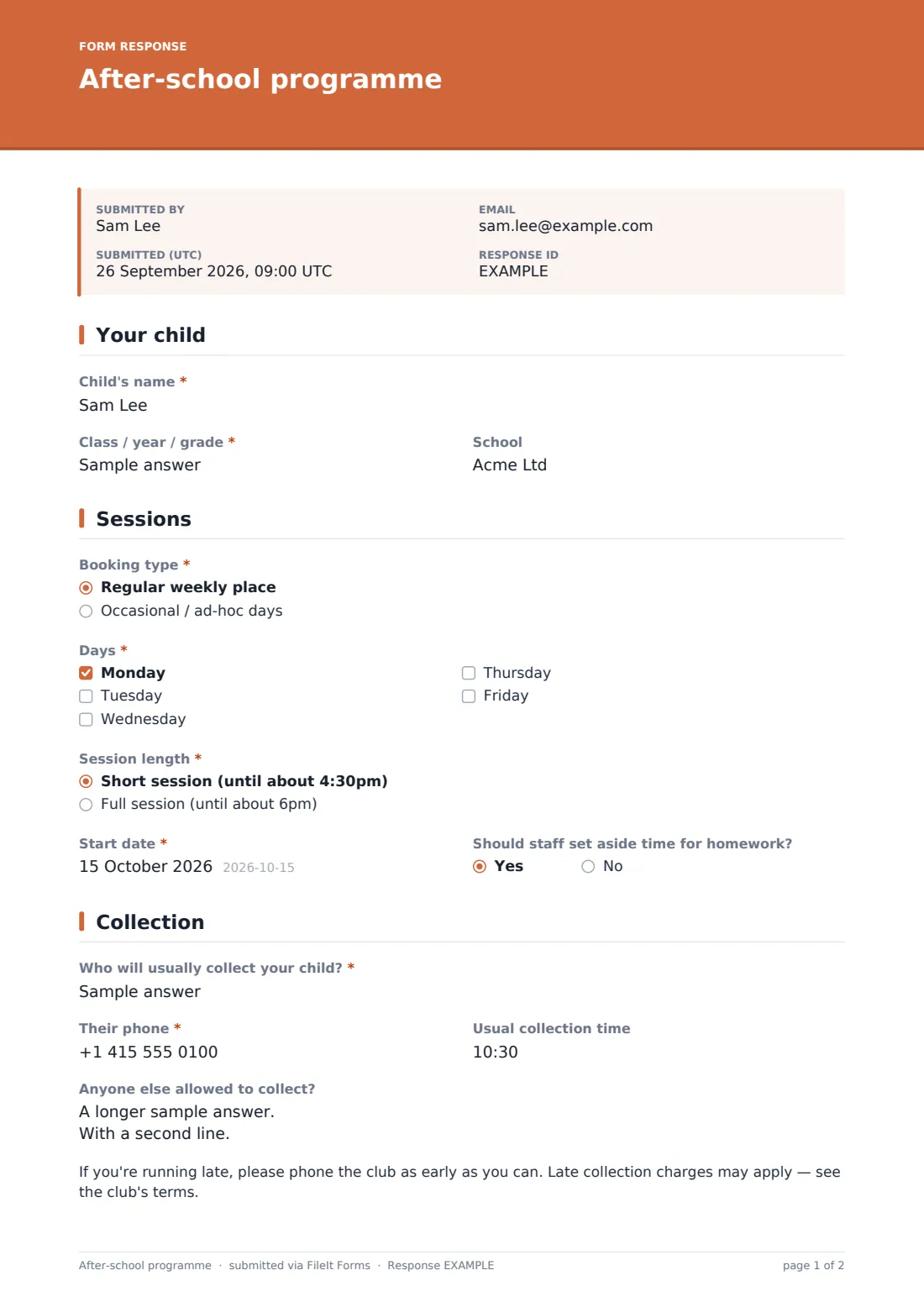This screenshot has height=1307, width=924.
Task: Uncheck the Monday checkbox
Action: pos(86,673)
